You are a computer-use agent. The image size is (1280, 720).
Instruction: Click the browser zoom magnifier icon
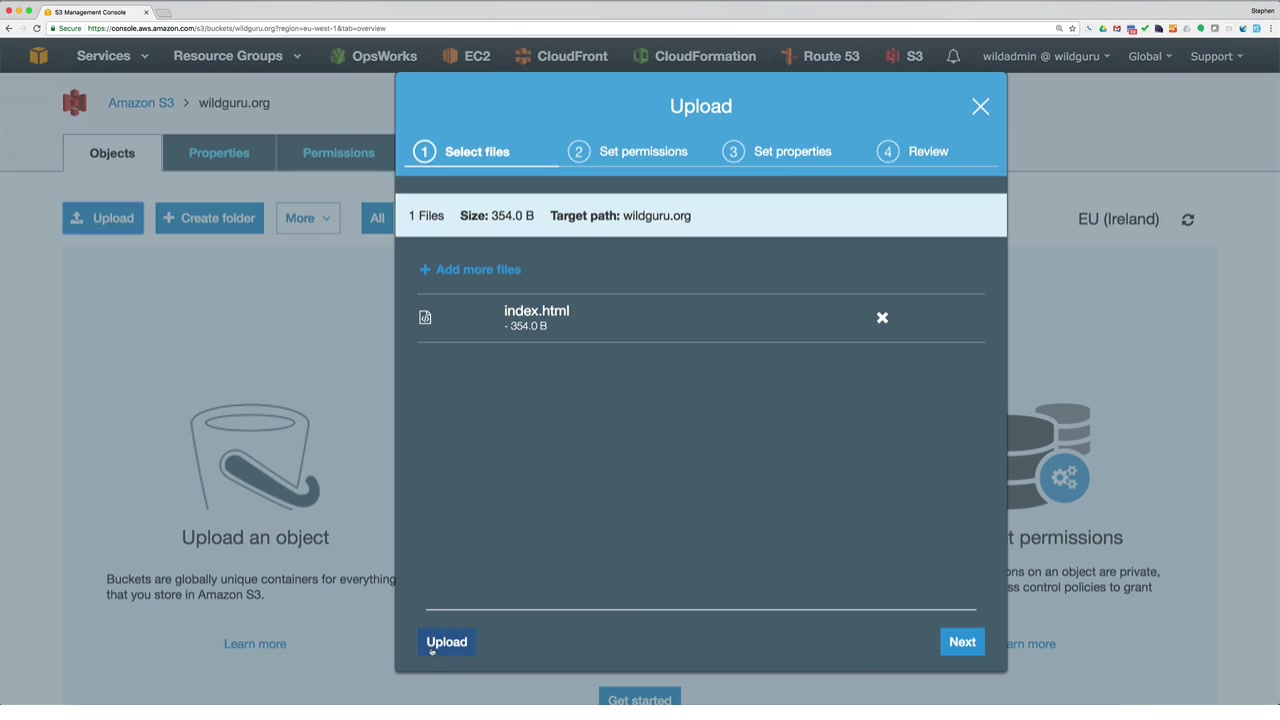point(1059,28)
